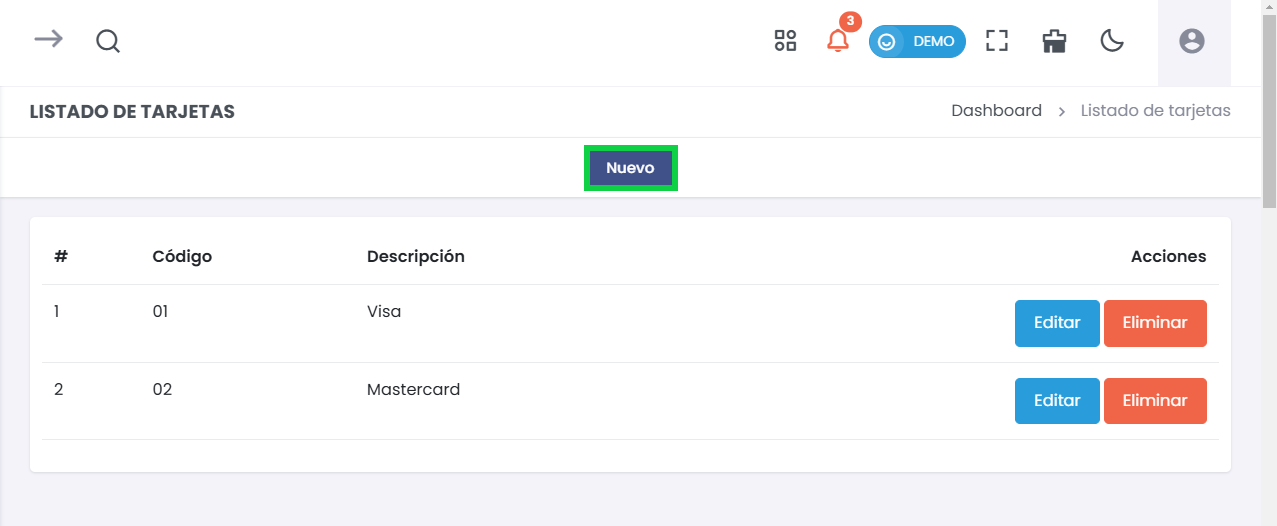Select the Visa description cell
Viewport: 1277px width, 526px height.
tap(384, 311)
